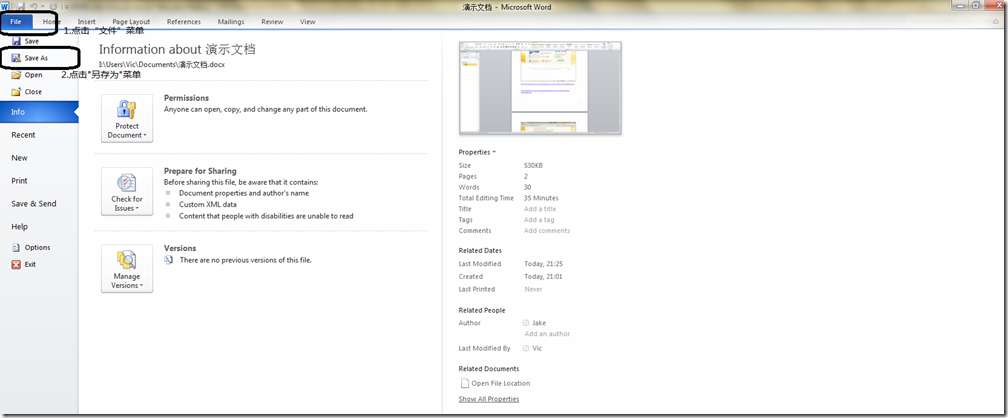This screenshot has height=418, width=1008.
Task: Click the Add a tag field
Action: [539, 220]
